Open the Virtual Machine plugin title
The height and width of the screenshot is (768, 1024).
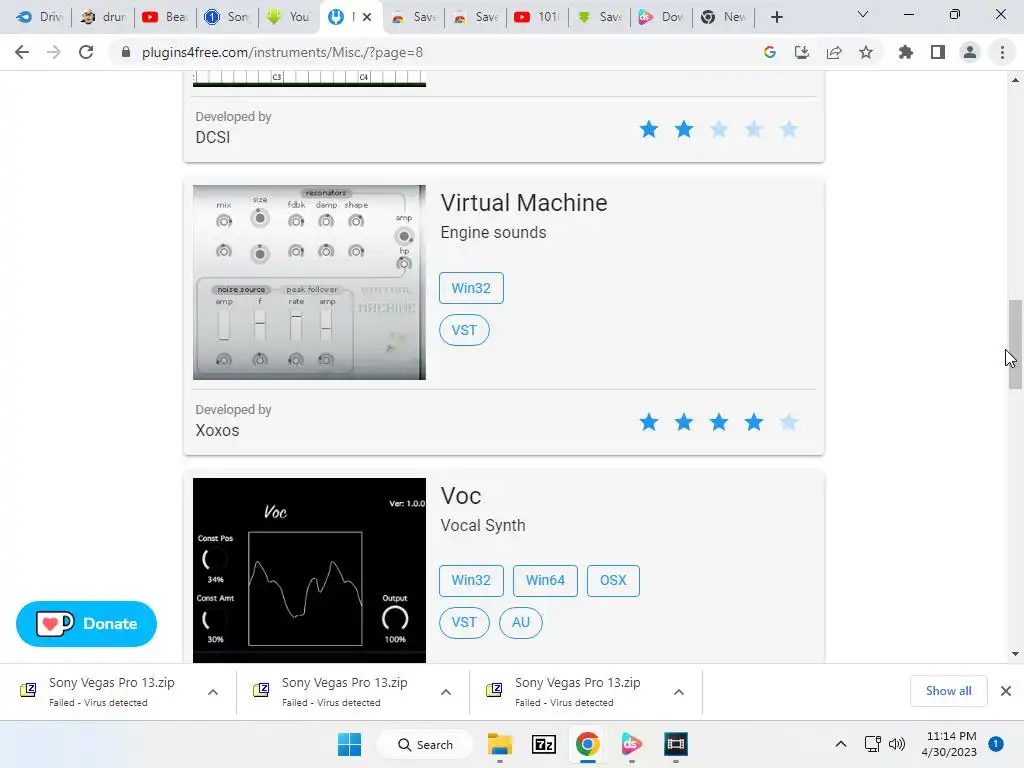click(x=524, y=202)
